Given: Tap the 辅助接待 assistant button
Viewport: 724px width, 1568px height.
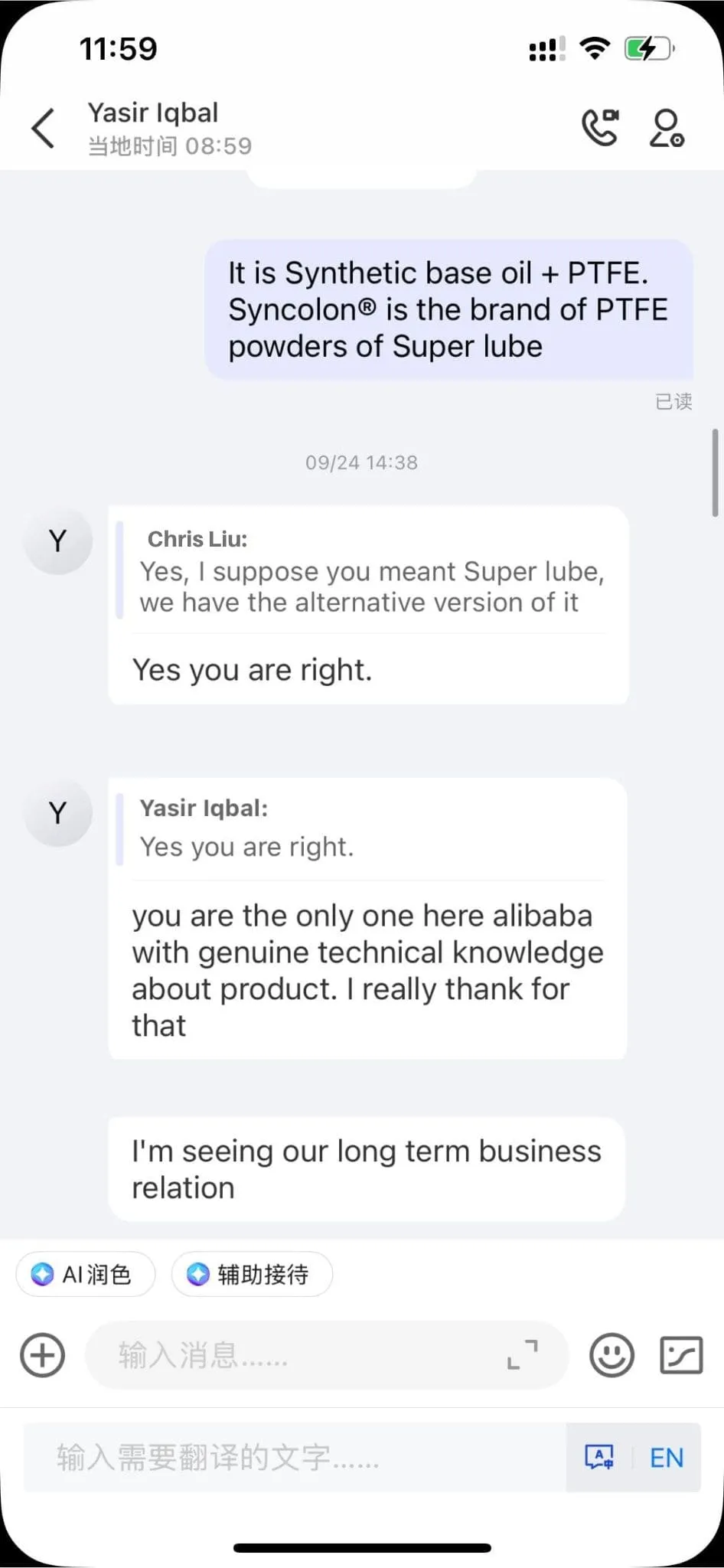Looking at the screenshot, I should [x=252, y=1274].
